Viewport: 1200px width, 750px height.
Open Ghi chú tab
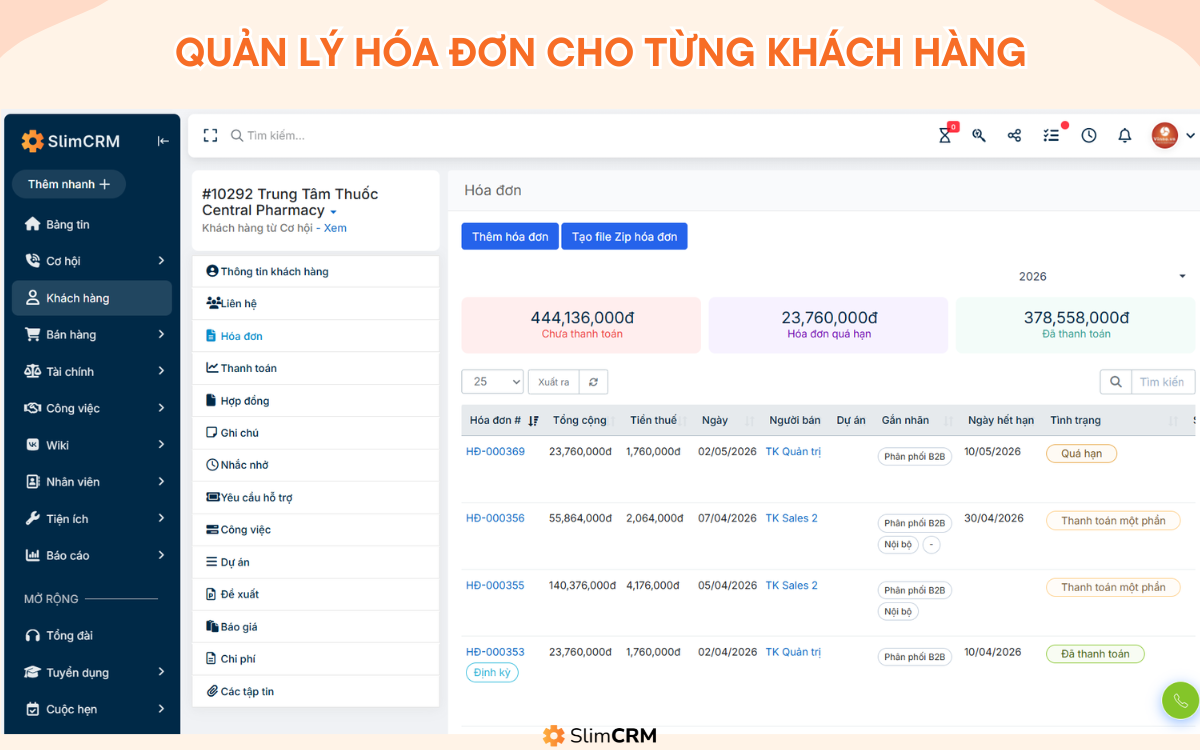pos(315,433)
